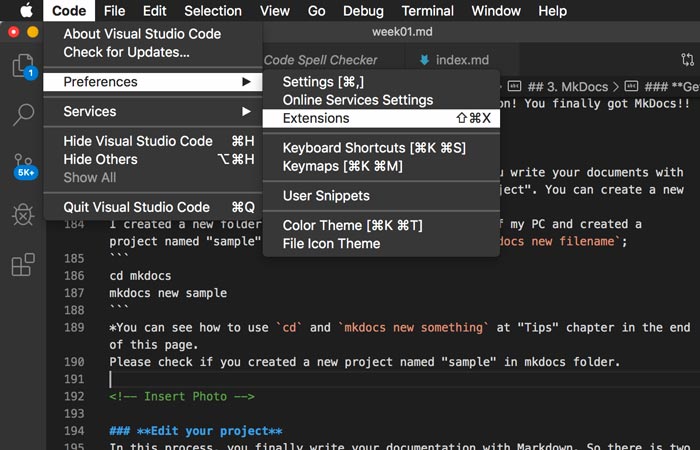
Task: Open the Terminal menu
Action: click(x=427, y=10)
